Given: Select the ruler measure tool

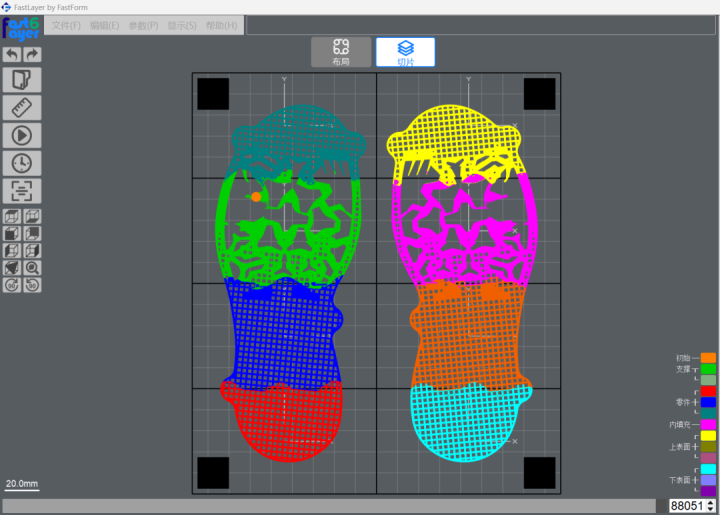Looking at the screenshot, I should point(22,108).
